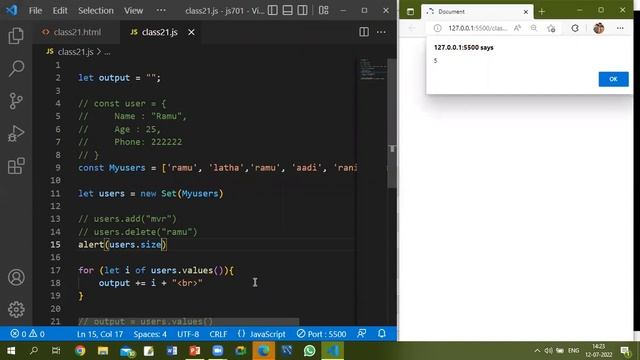
Task: Select the class21.js editor tab
Action: click(x=159, y=32)
